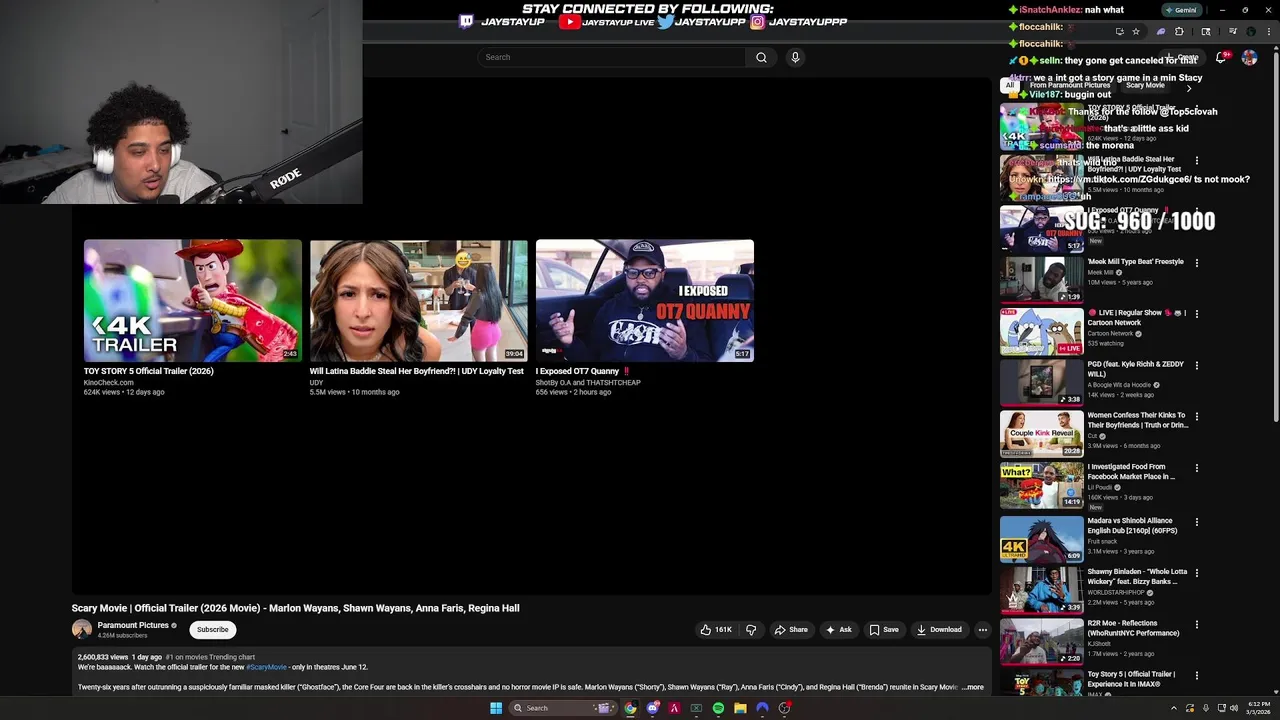
Task: Play TOY STORY 5 Official Trailer end card
Action: tap(192, 300)
